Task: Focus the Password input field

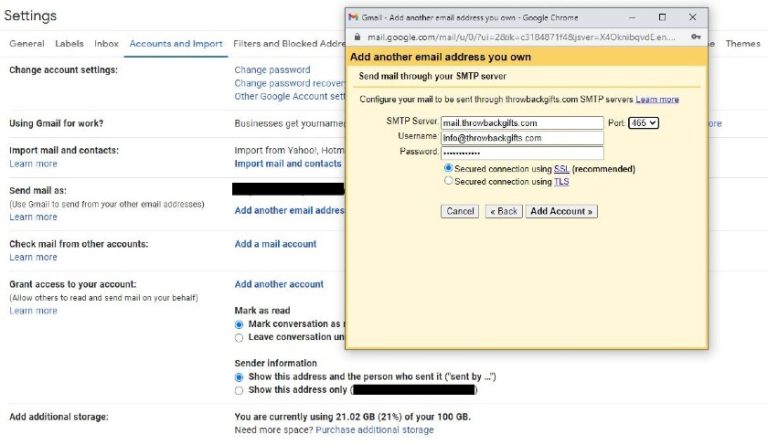Action: click(522, 153)
